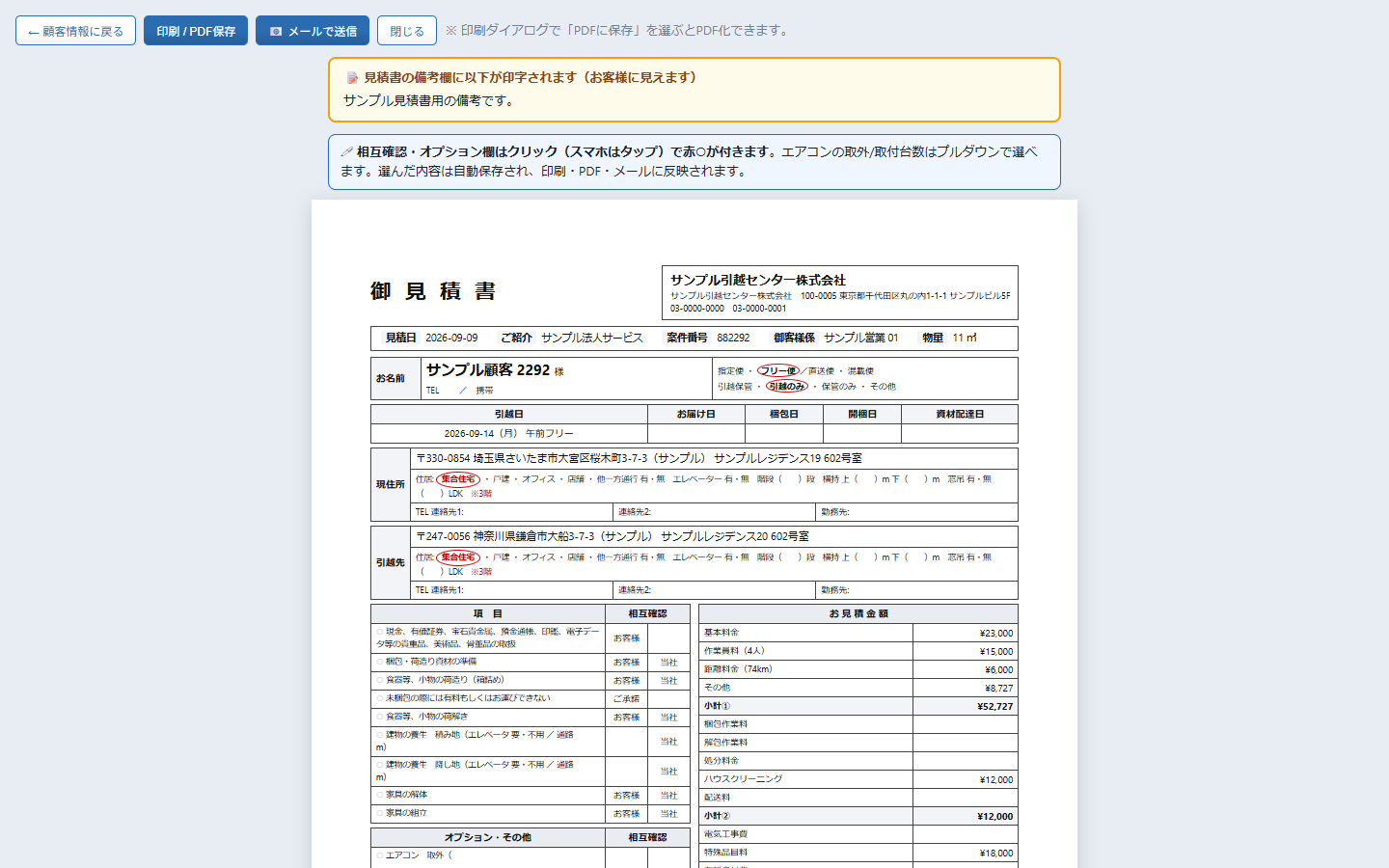Click company name サンプル引越センター株式会社
Image resolution: width=1389 pixels, height=868 pixels.
[758, 280]
